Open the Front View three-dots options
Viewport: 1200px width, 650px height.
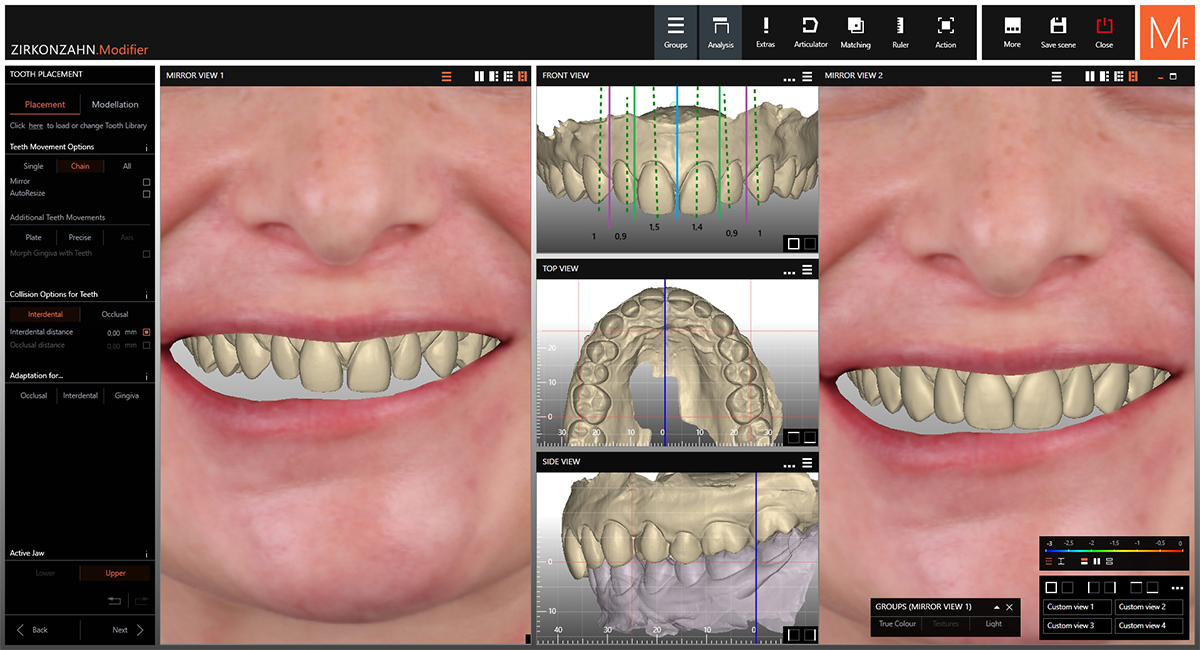coord(790,77)
